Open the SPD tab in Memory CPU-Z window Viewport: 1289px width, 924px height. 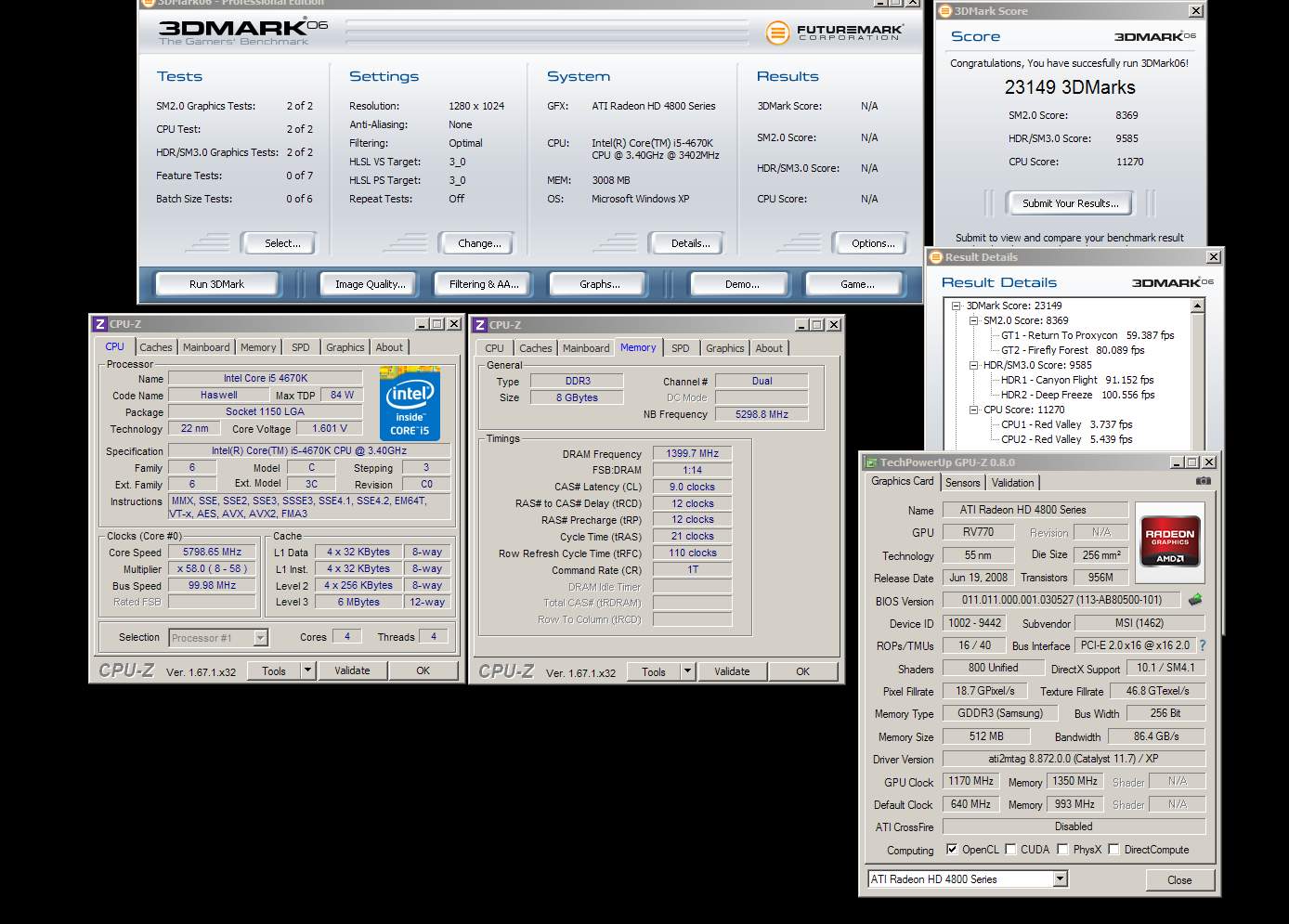pos(681,348)
